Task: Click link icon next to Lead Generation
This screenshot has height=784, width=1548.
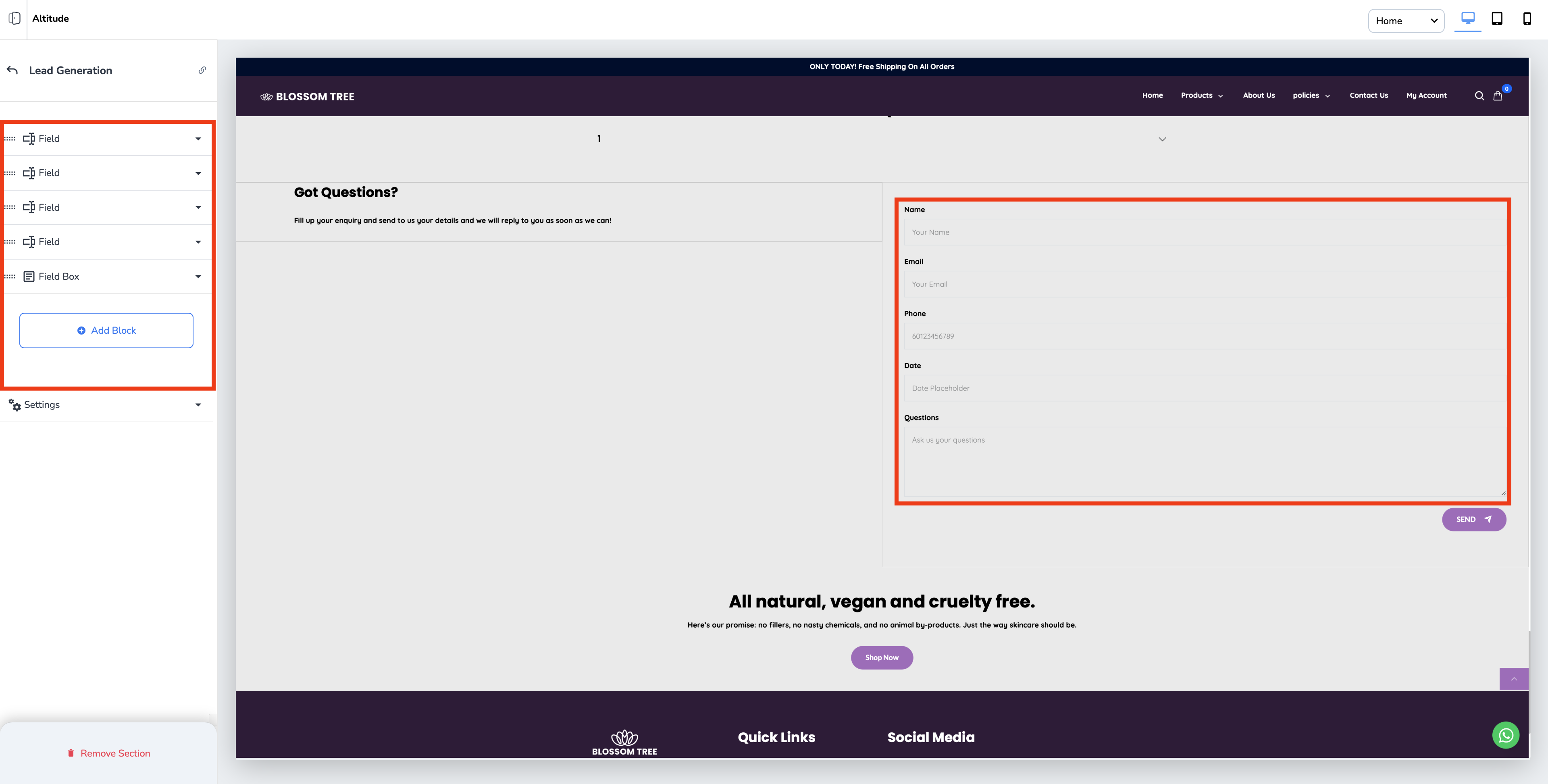Action: pos(202,70)
